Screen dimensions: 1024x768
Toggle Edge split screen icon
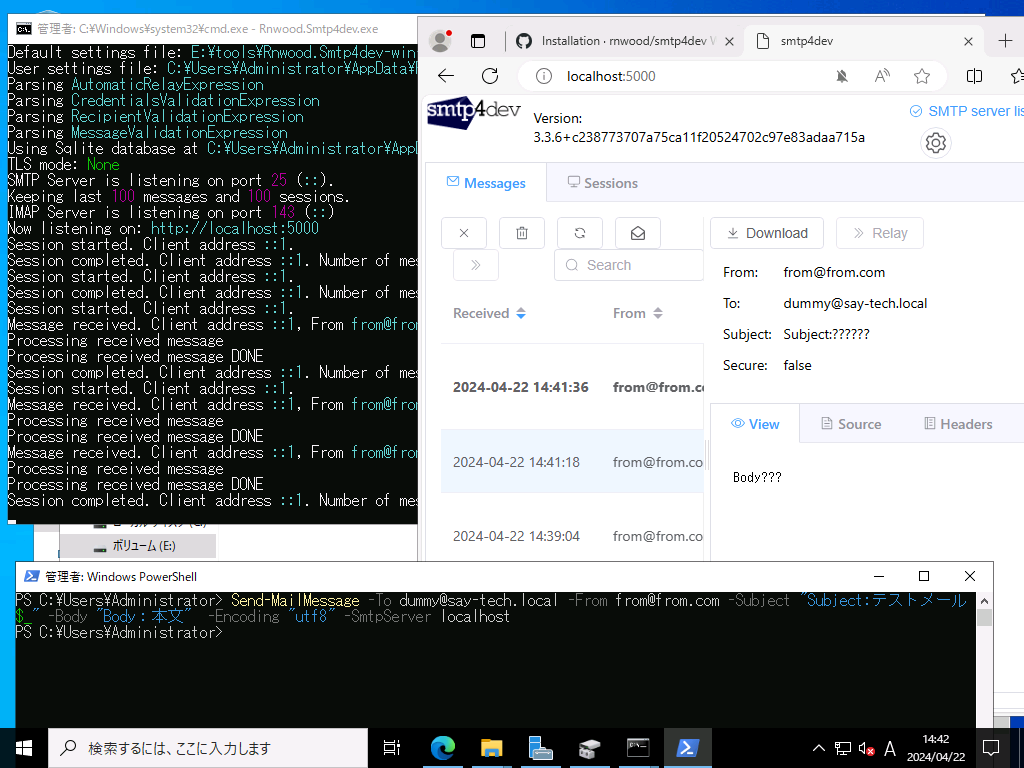click(974, 76)
